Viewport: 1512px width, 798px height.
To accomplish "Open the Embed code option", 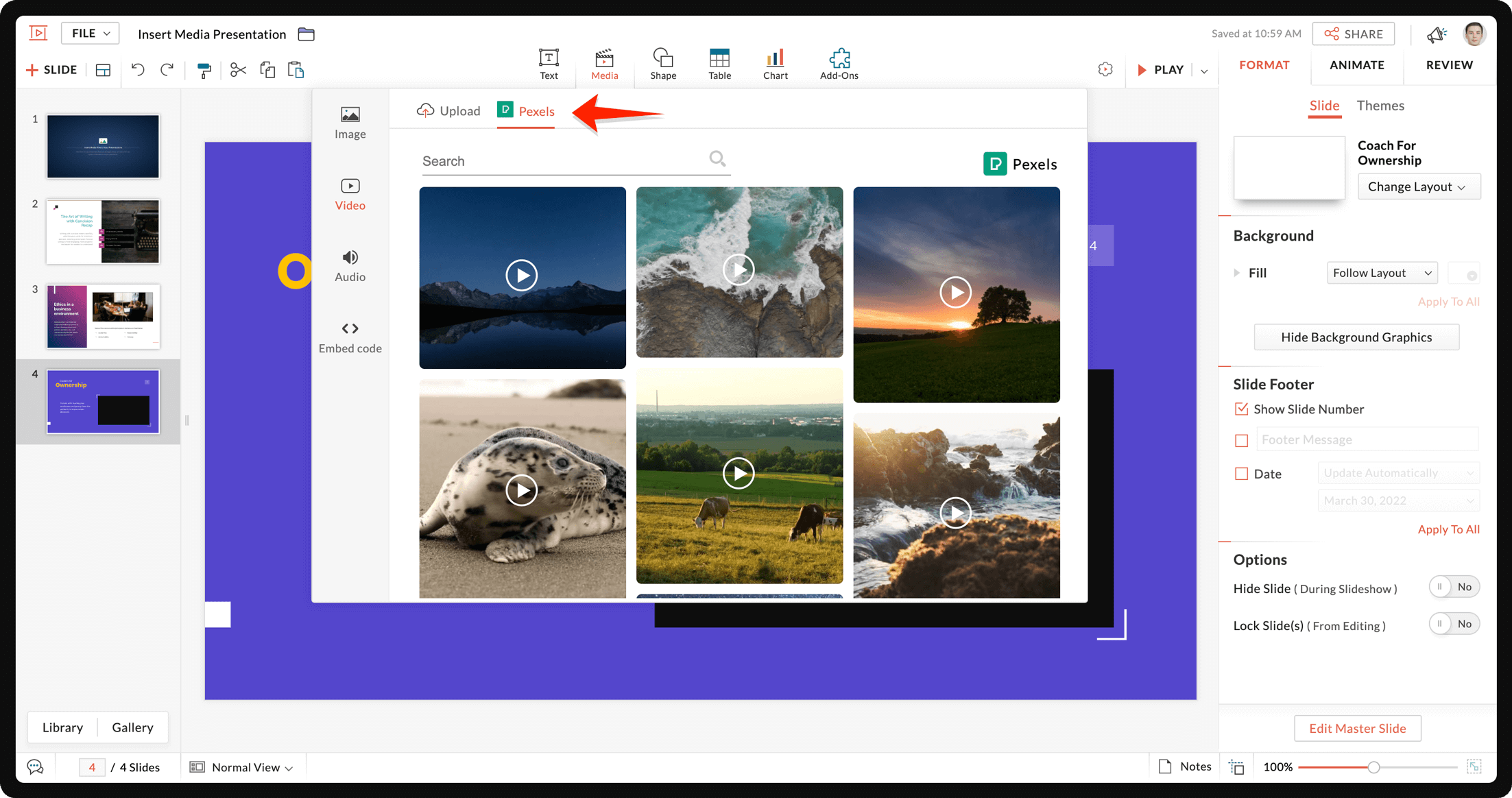I will [350, 337].
